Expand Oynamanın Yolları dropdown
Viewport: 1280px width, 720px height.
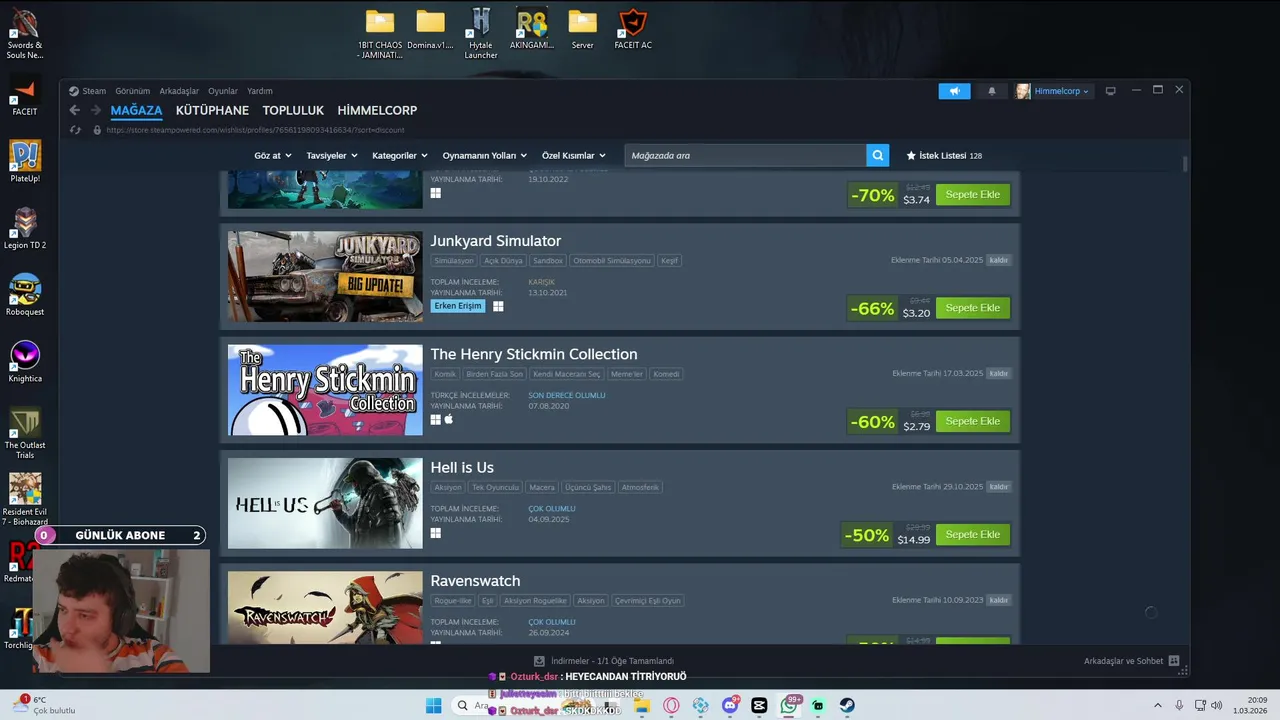point(485,156)
